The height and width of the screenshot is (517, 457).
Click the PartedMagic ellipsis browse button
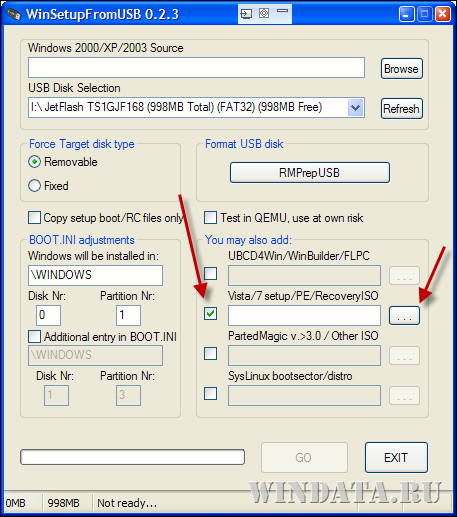[x=404, y=355]
